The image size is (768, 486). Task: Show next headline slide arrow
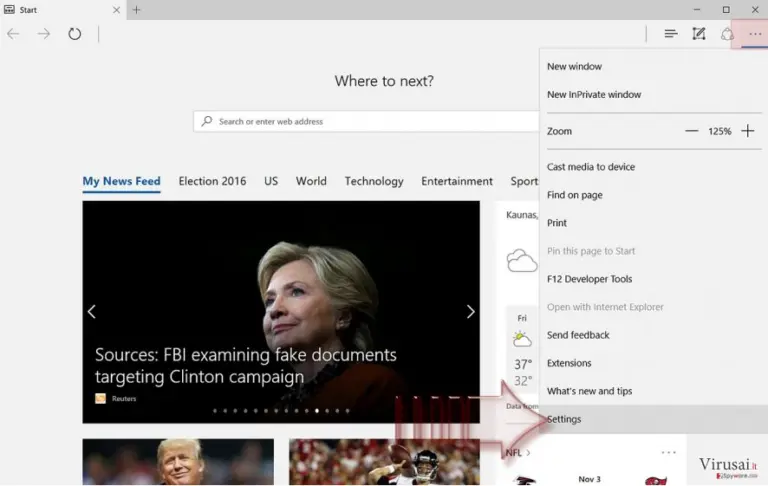click(470, 312)
